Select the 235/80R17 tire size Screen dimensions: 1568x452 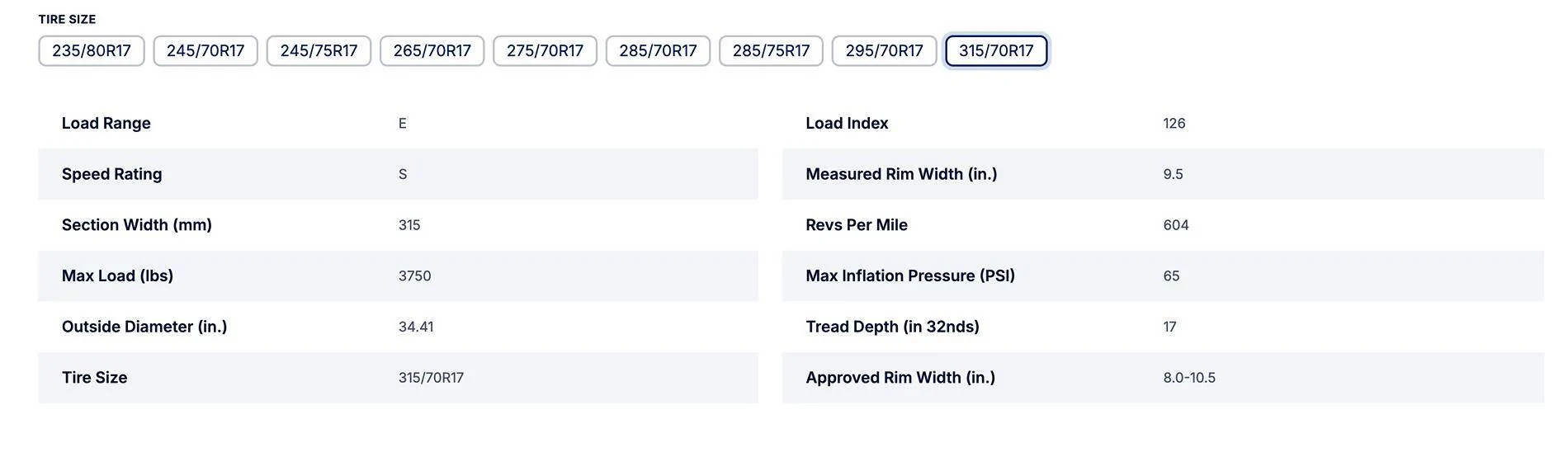pos(92,51)
